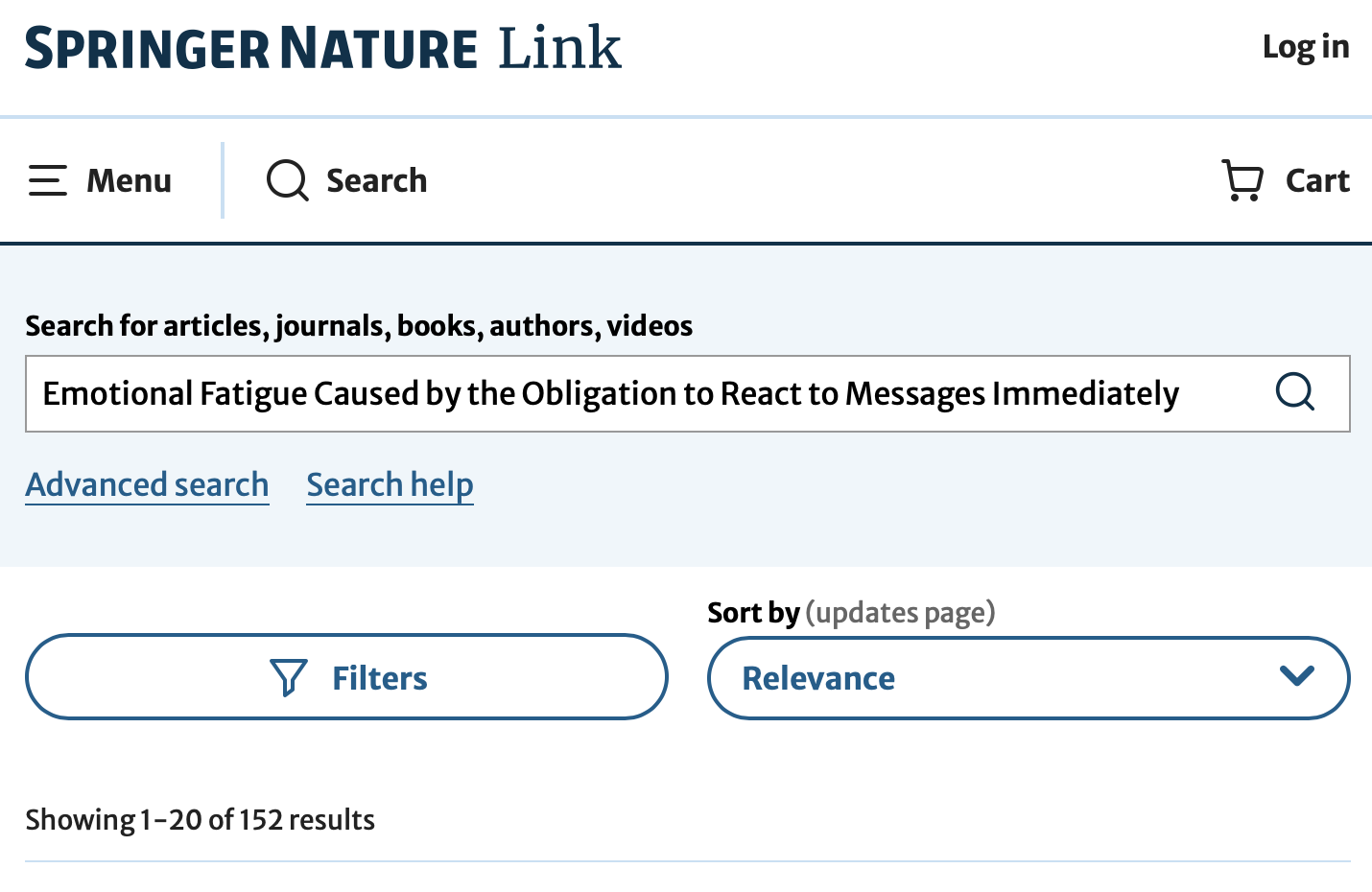
Task: Click the 'Sort by (updates page)' label
Action: [x=851, y=612]
